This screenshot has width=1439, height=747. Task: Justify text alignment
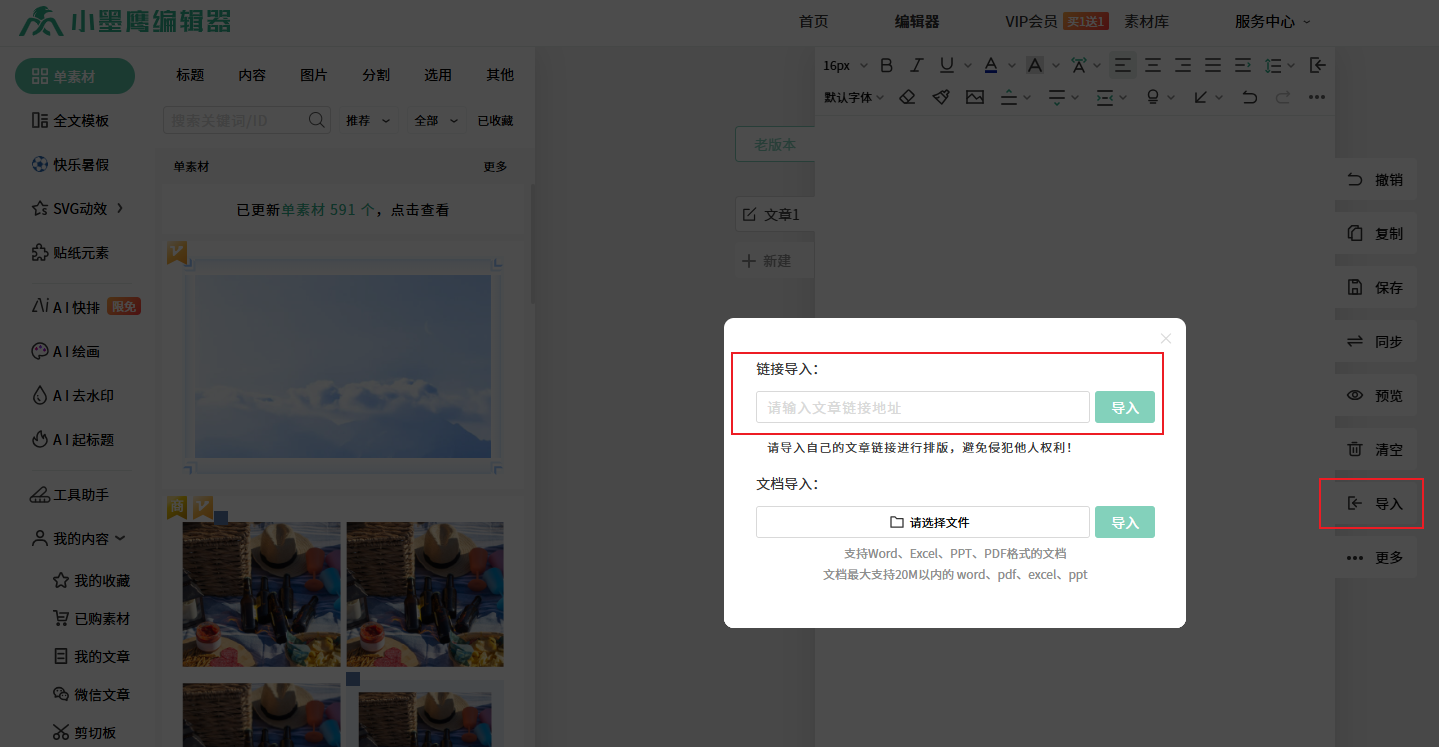tap(1213, 65)
